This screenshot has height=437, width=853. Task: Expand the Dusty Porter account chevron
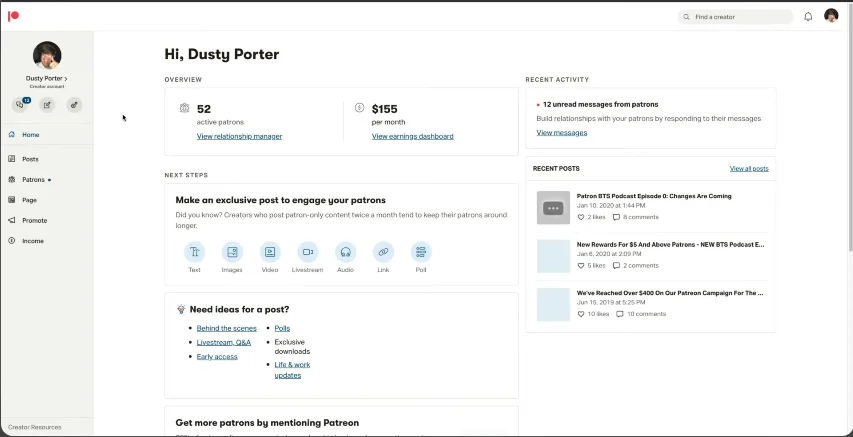click(x=66, y=79)
